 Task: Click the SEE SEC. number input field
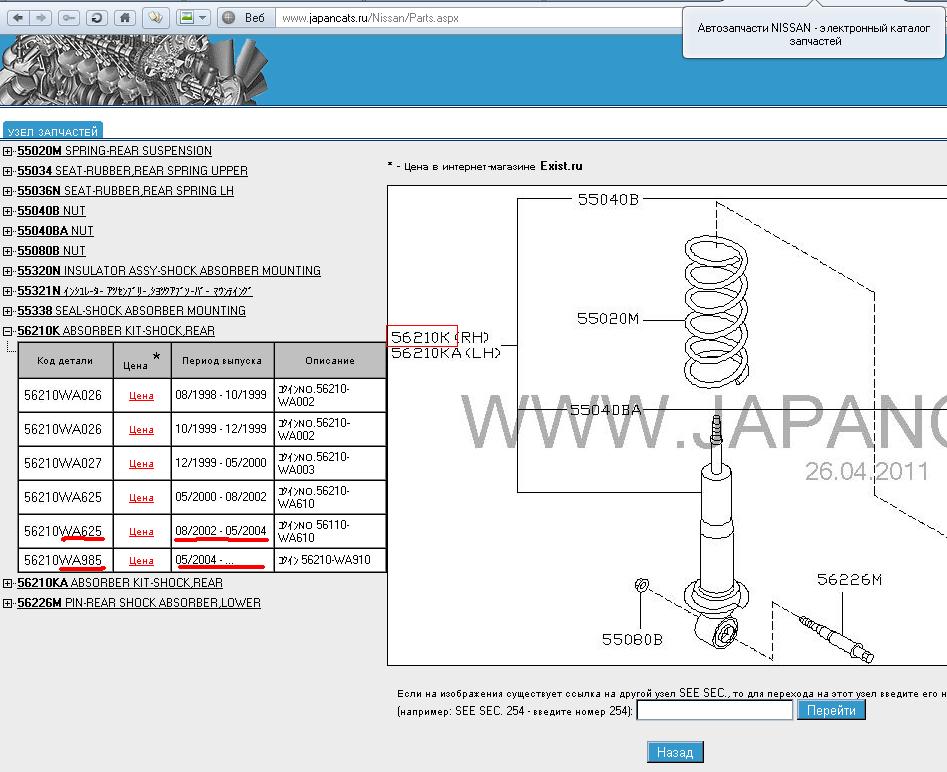(x=715, y=710)
